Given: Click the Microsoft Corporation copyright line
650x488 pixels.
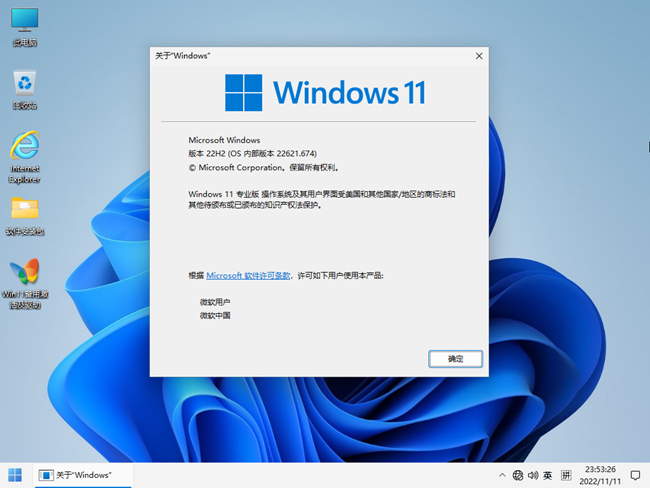Looking at the screenshot, I should [264, 168].
